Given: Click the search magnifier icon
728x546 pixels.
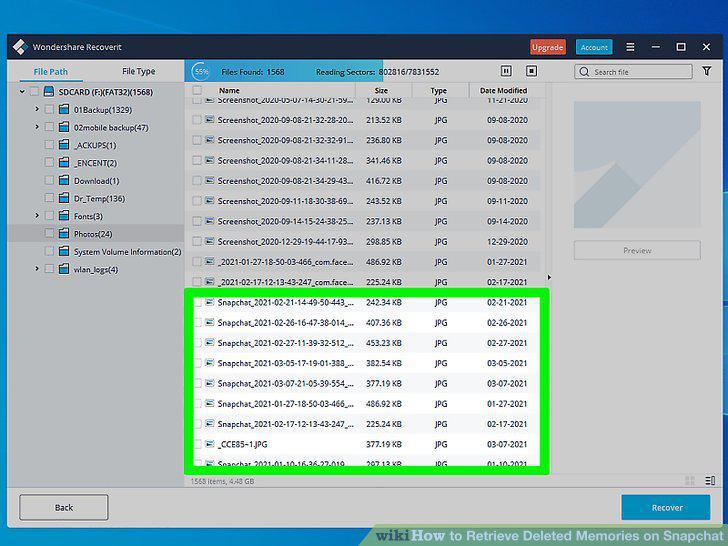Looking at the screenshot, I should [584, 72].
